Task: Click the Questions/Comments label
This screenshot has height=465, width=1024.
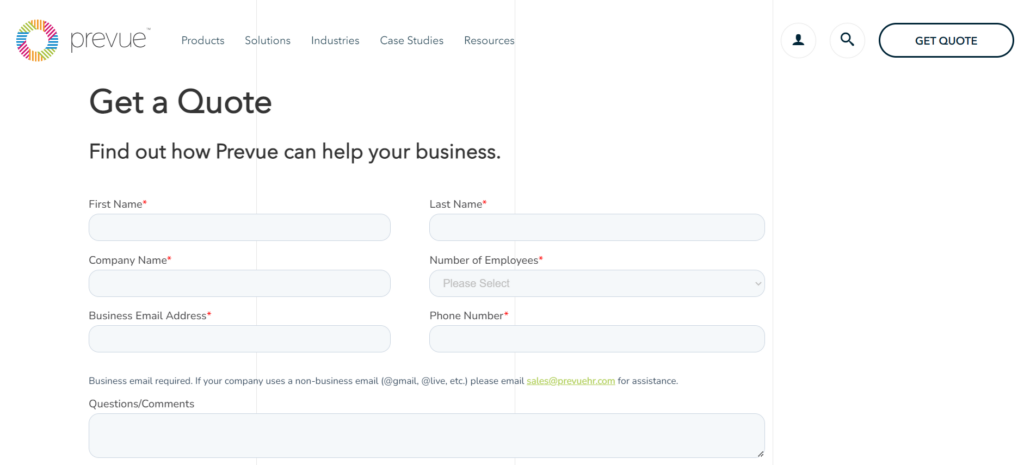Action: coord(142,404)
